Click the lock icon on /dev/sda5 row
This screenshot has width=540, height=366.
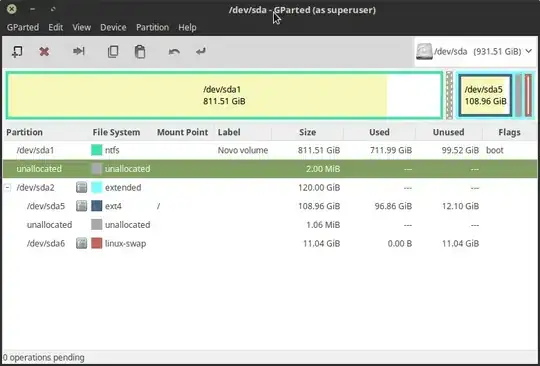pyautogui.click(x=81, y=206)
